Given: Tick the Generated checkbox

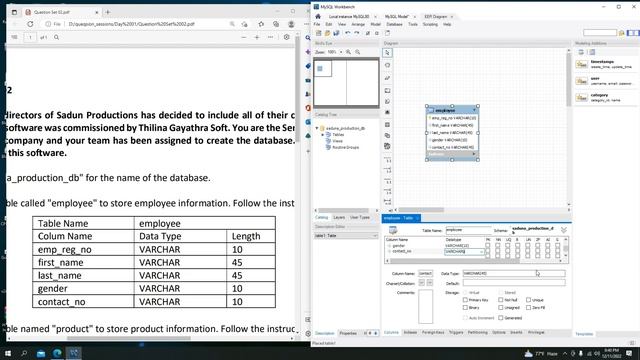Looking at the screenshot, I should click(500, 318).
